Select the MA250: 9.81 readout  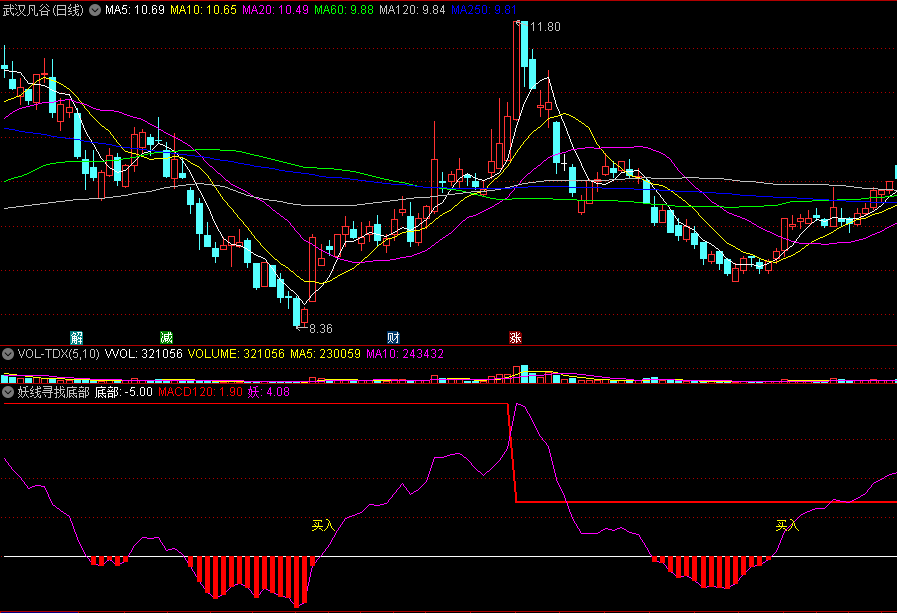pyautogui.click(x=483, y=10)
